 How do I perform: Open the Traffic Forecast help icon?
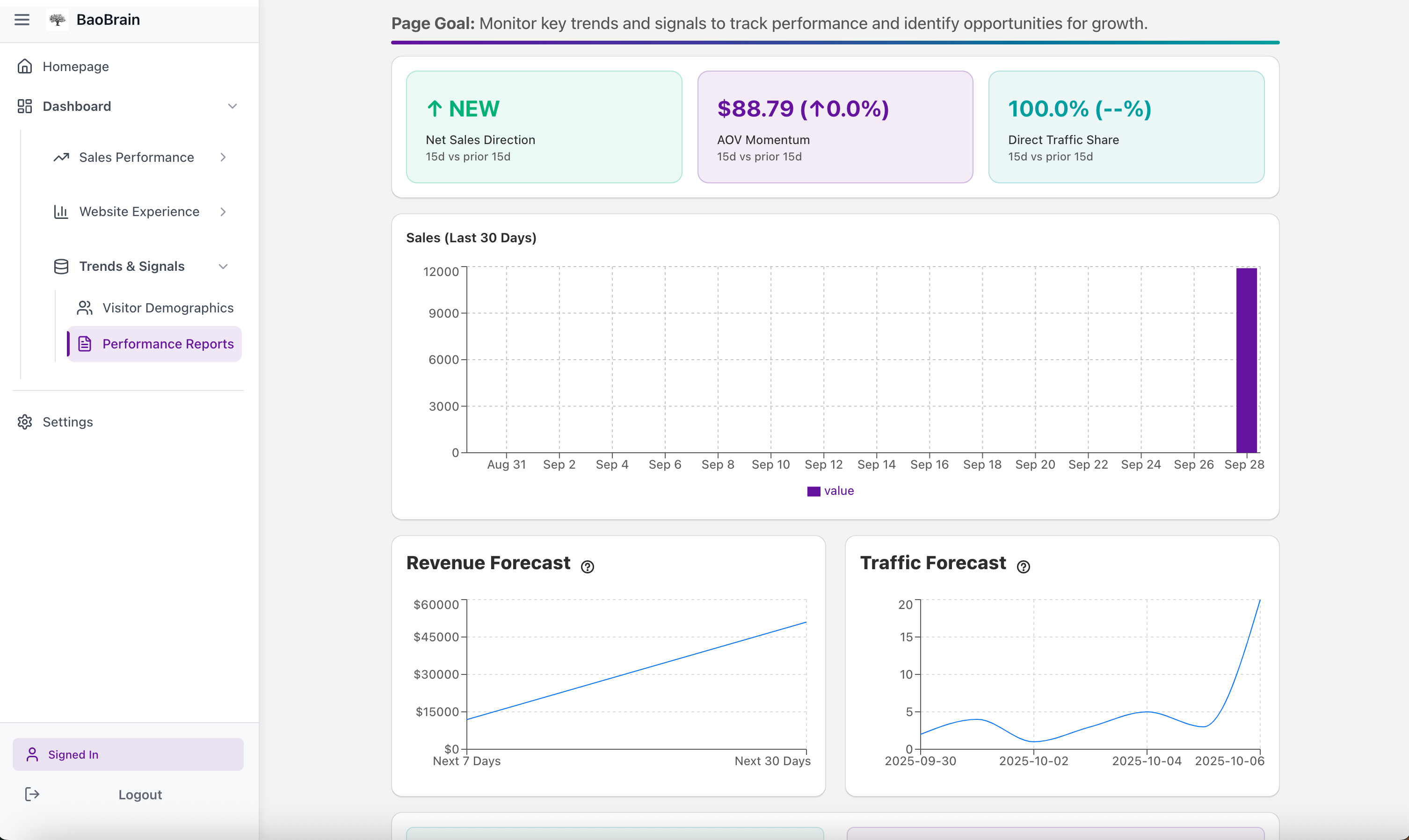(x=1023, y=566)
